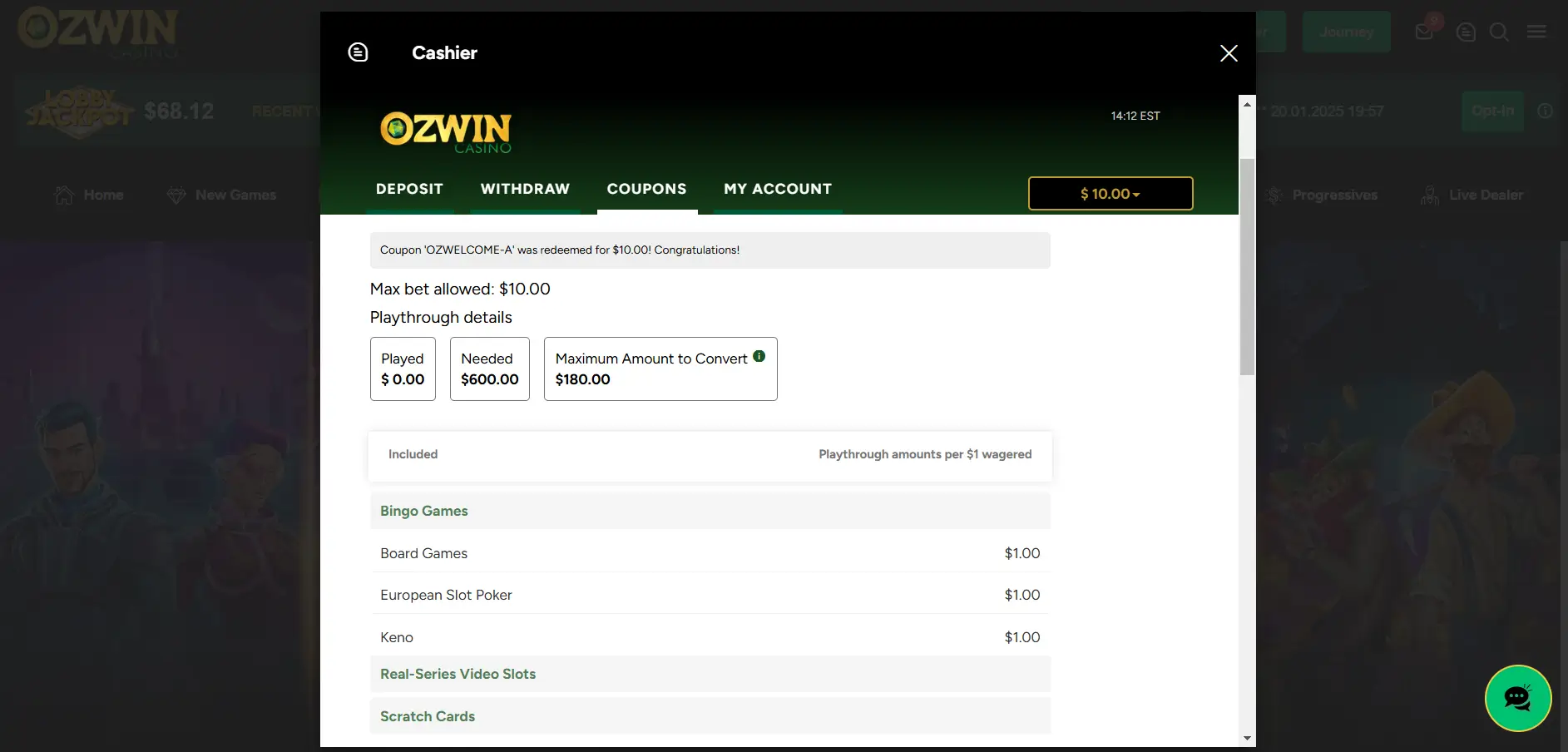Open the Deposit tab
Screen dimensions: 1568x752
409,189
